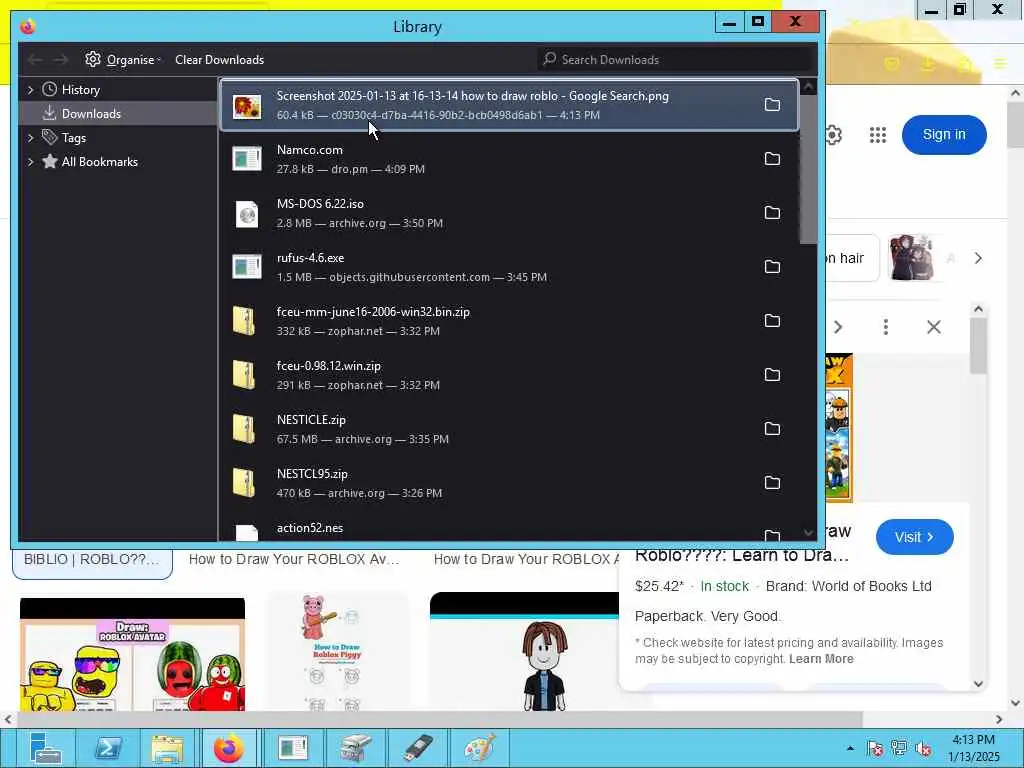The image size is (1024, 768).
Task: Expand the All Bookmarks tree item
Action: pyautogui.click(x=30, y=162)
